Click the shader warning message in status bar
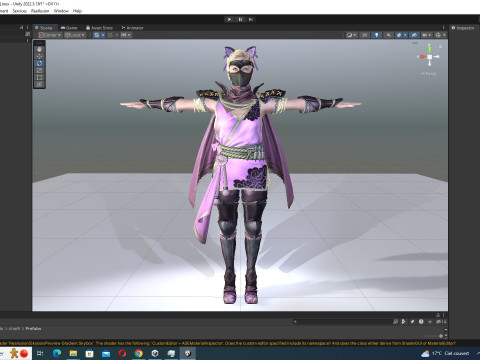 click(228, 343)
